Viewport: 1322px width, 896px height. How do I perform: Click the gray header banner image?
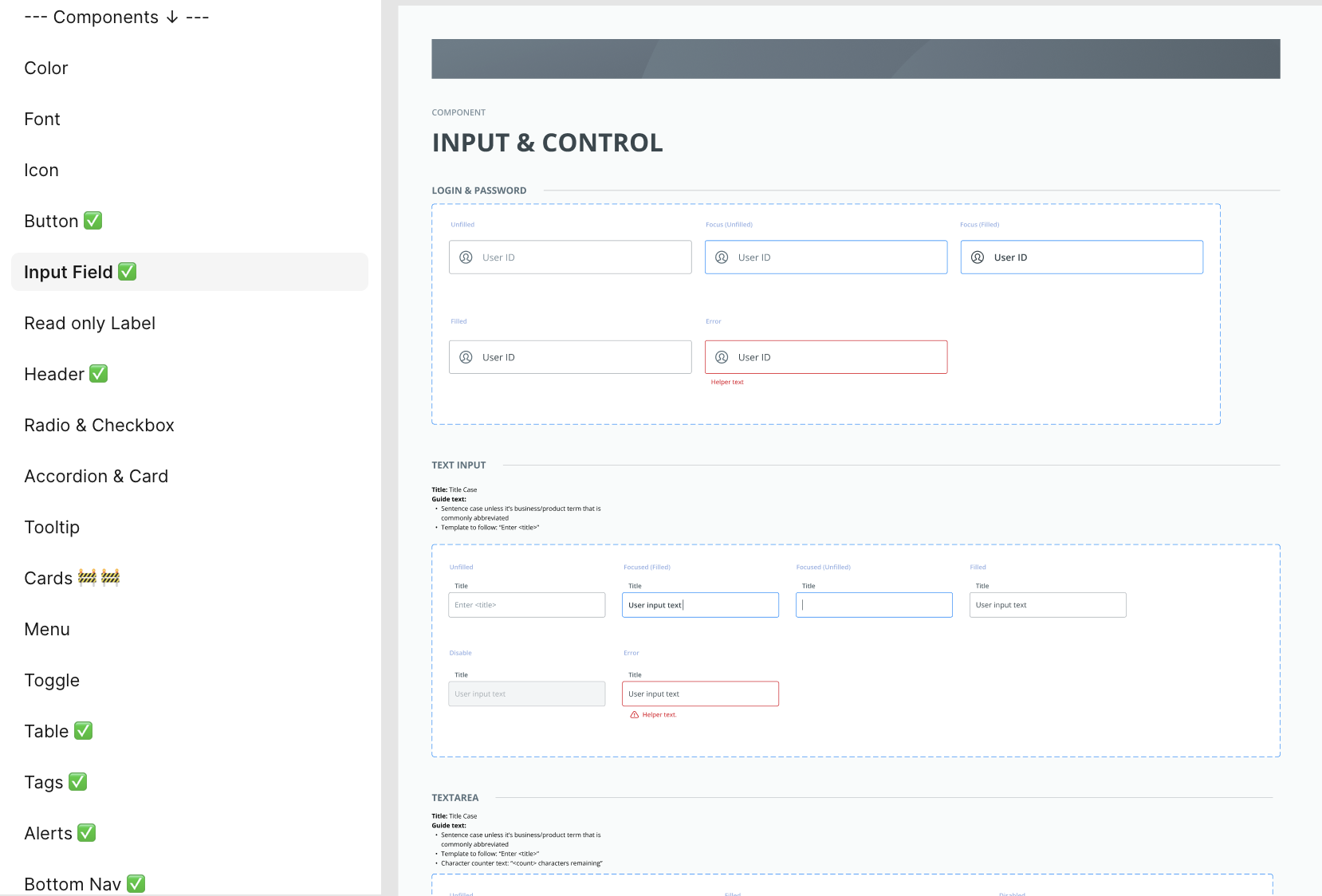pos(856,59)
